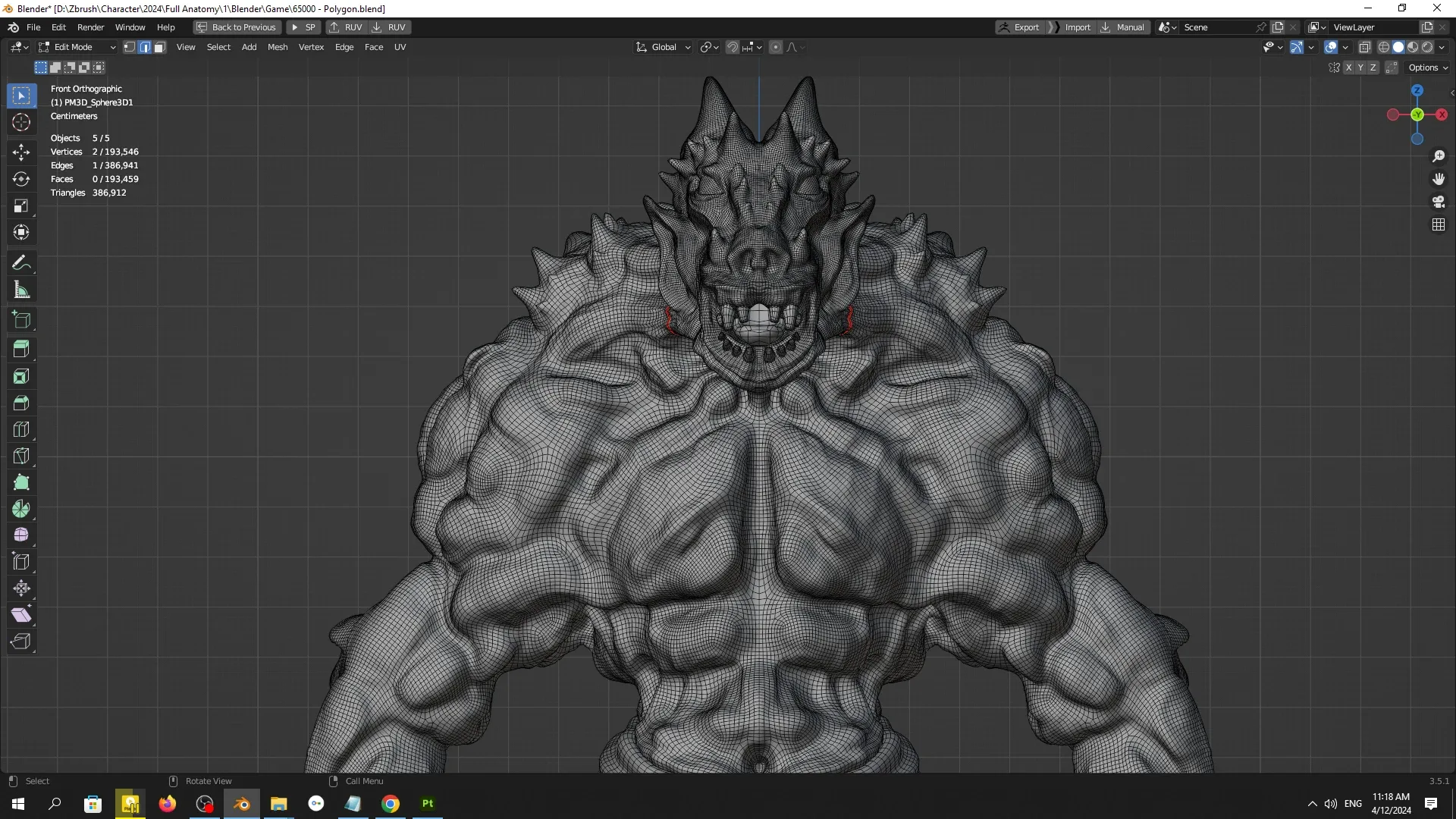Toggle X-ray view

point(1364,47)
